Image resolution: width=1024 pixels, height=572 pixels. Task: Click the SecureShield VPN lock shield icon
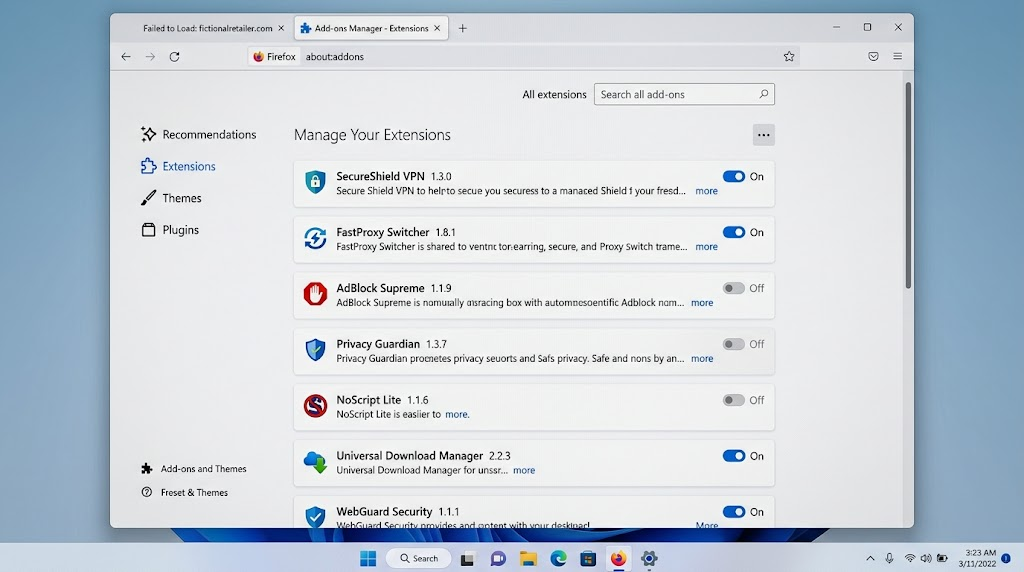[x=315, y=182]
